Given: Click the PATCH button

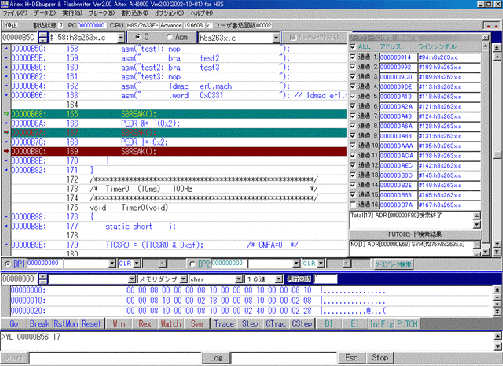Looking at the screenshot, I should pos(407,324).
